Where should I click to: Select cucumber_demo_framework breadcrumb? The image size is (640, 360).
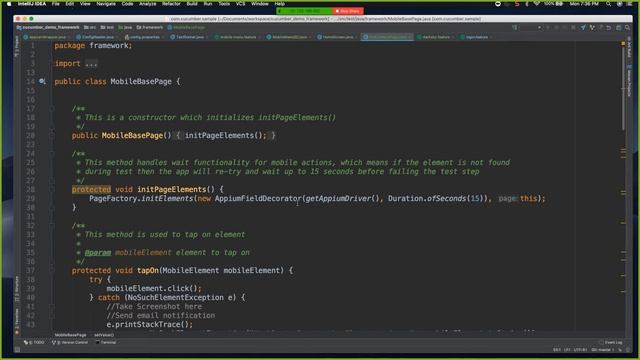[x=48, y=27]
